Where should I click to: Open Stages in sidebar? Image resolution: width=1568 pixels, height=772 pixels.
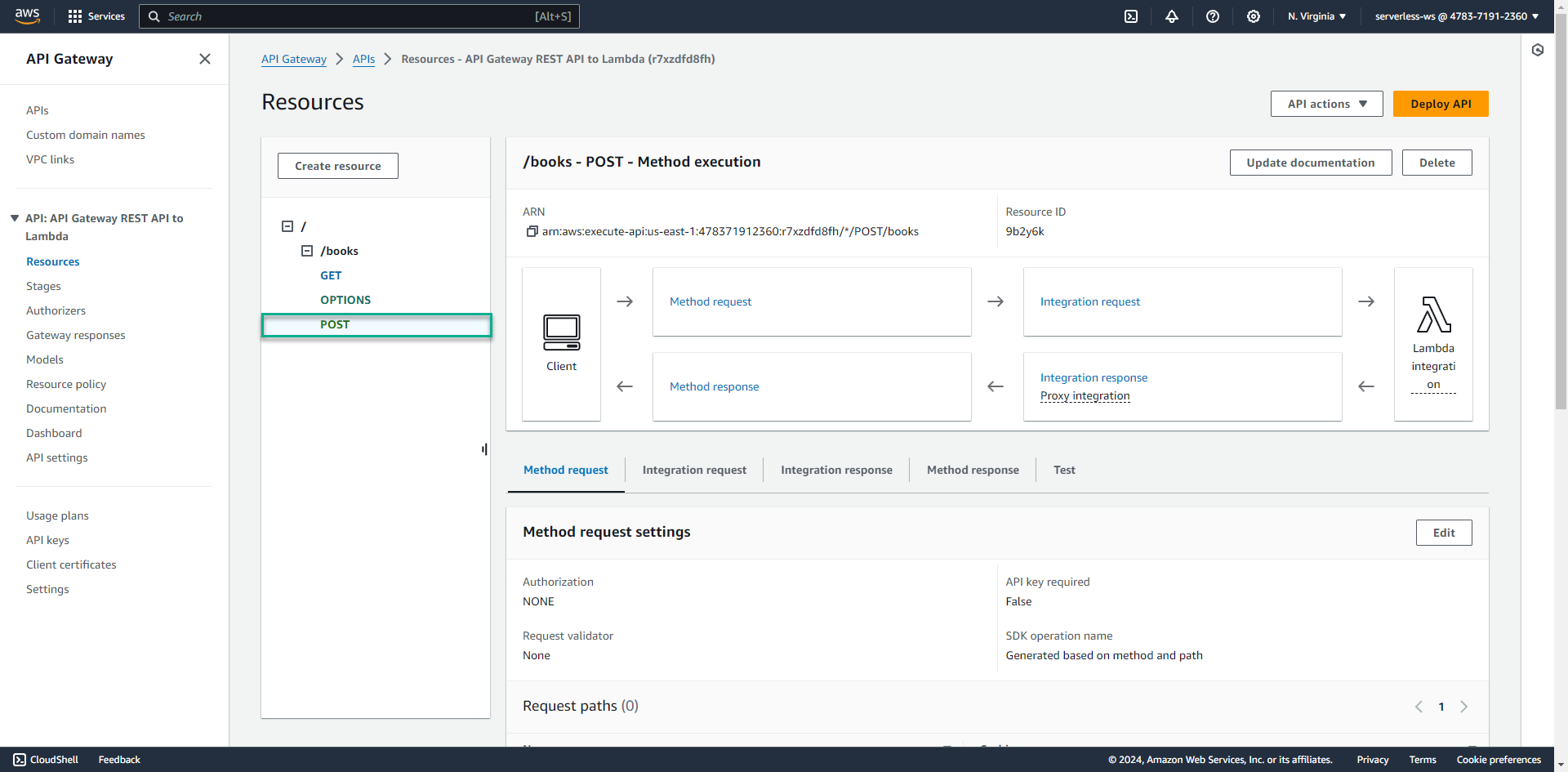click(x=43, y=286)
